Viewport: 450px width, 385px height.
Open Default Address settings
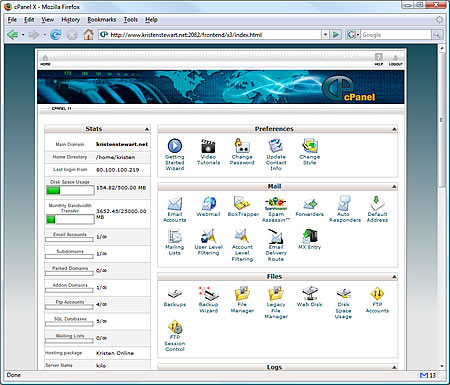(x=377, y=203)
